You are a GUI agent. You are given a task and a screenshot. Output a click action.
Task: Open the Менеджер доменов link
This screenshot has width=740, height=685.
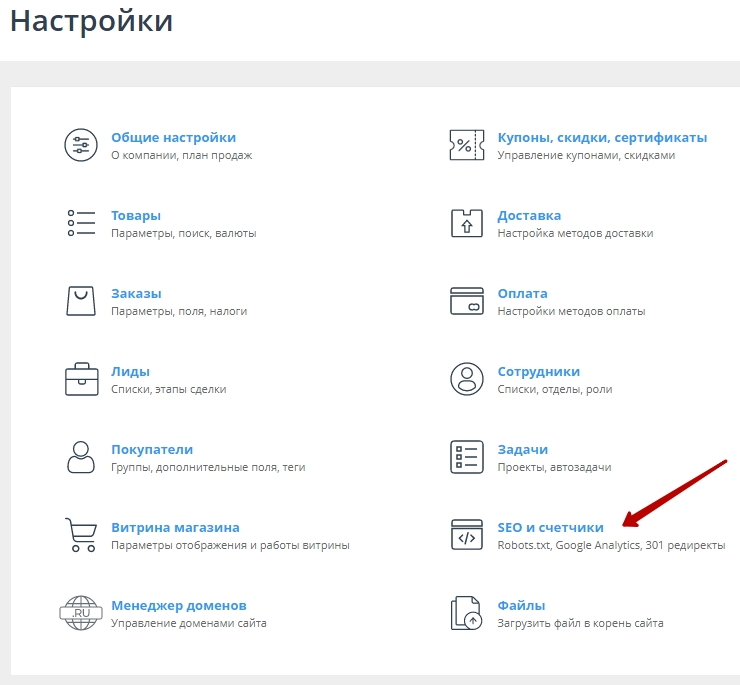pyautogui.click(x=178, y=605)
